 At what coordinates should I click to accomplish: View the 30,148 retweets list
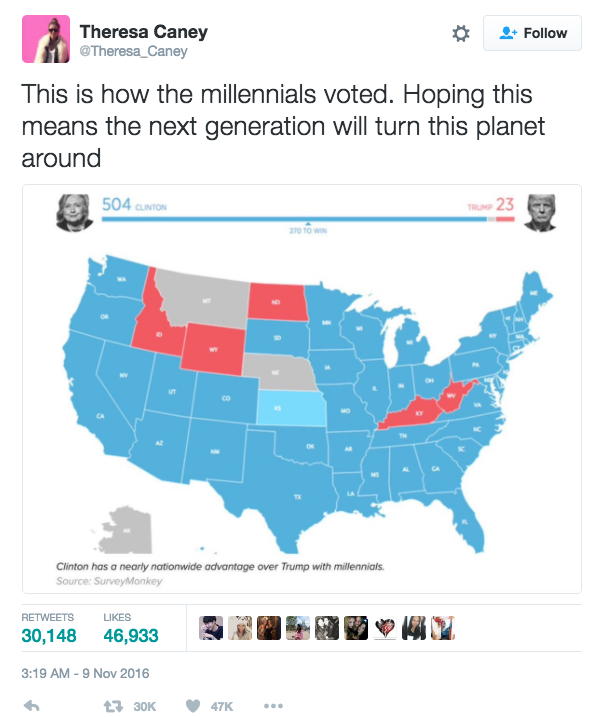(x=49, y=628)
